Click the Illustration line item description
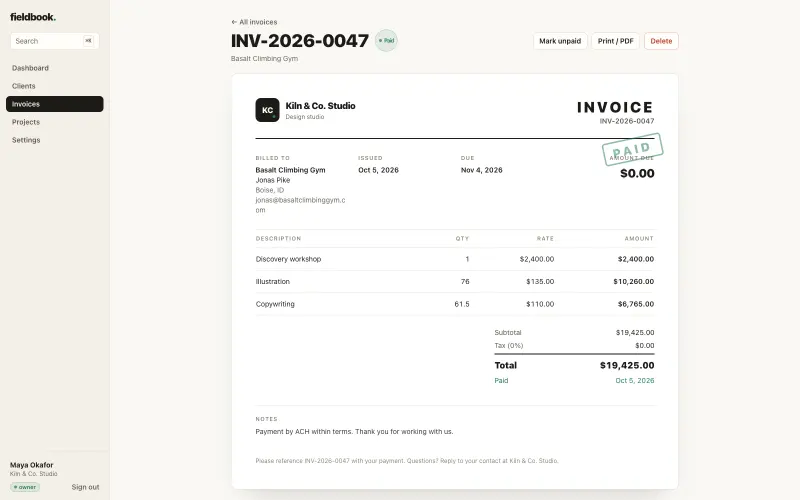The height and width of the screenshot is (500, 800). click(272, 282)
